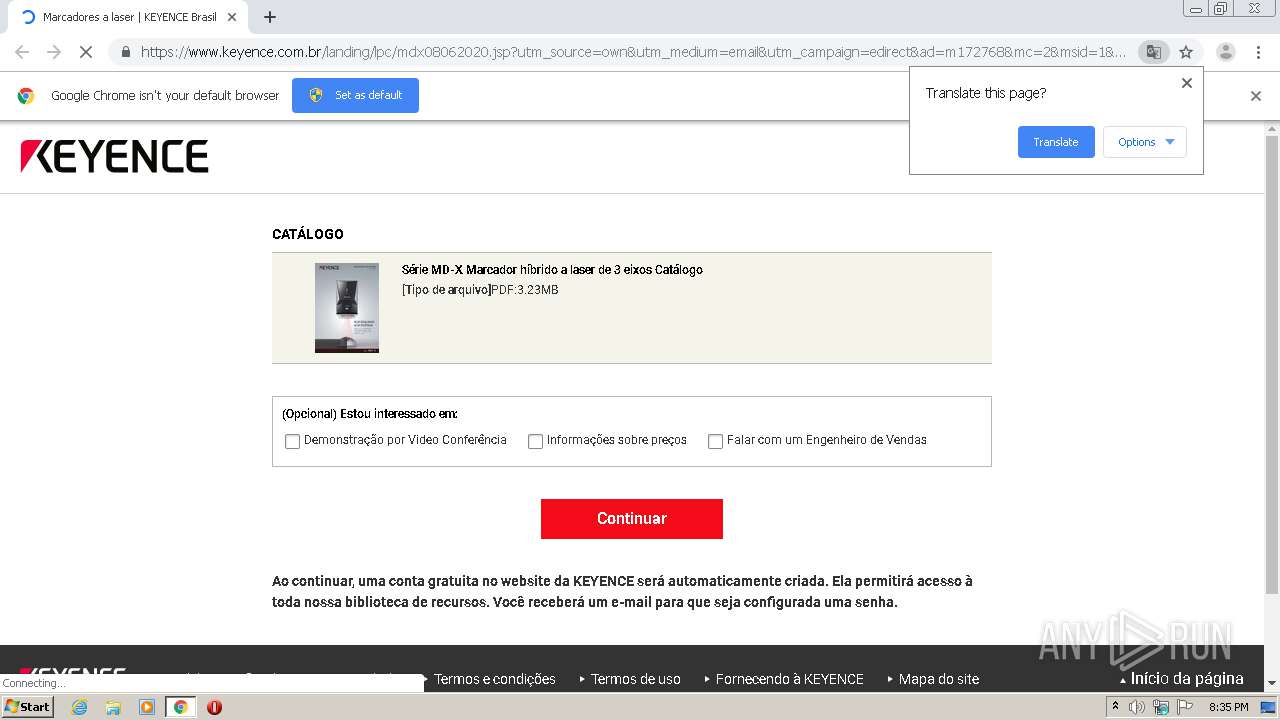This screenshot has width=1280, height=720.
Task: Open the Chrome profile avatar
Action: [x=1226, y=52]
